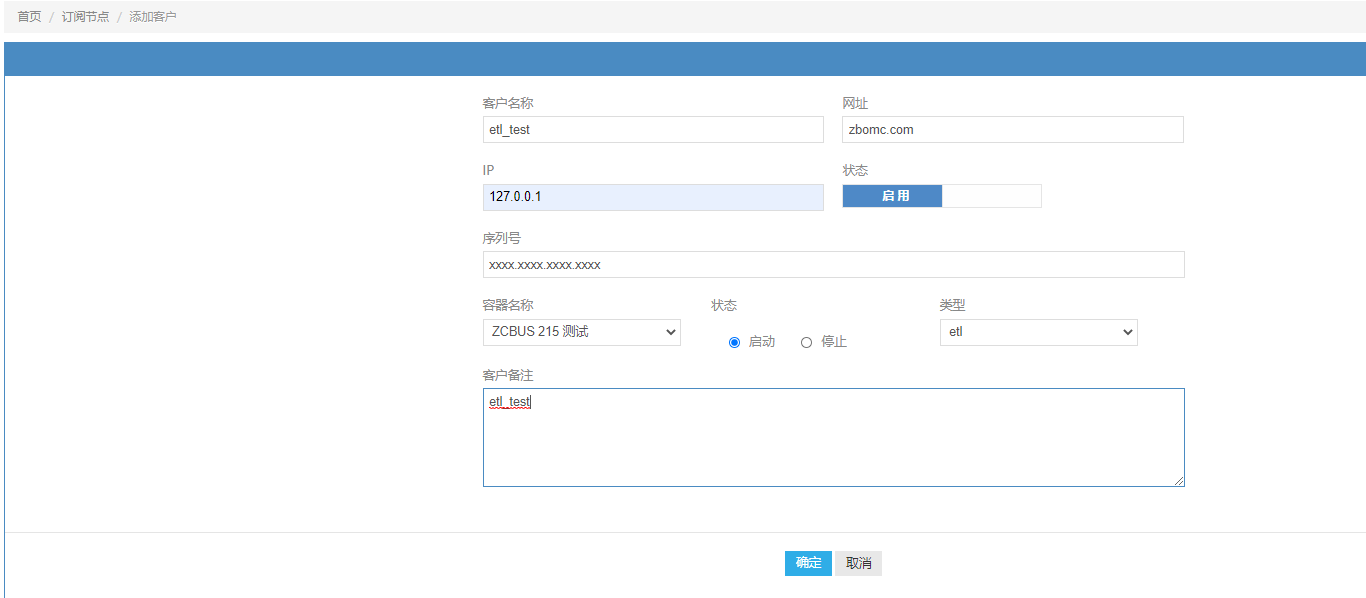Select the 启动 radio button

735,342
